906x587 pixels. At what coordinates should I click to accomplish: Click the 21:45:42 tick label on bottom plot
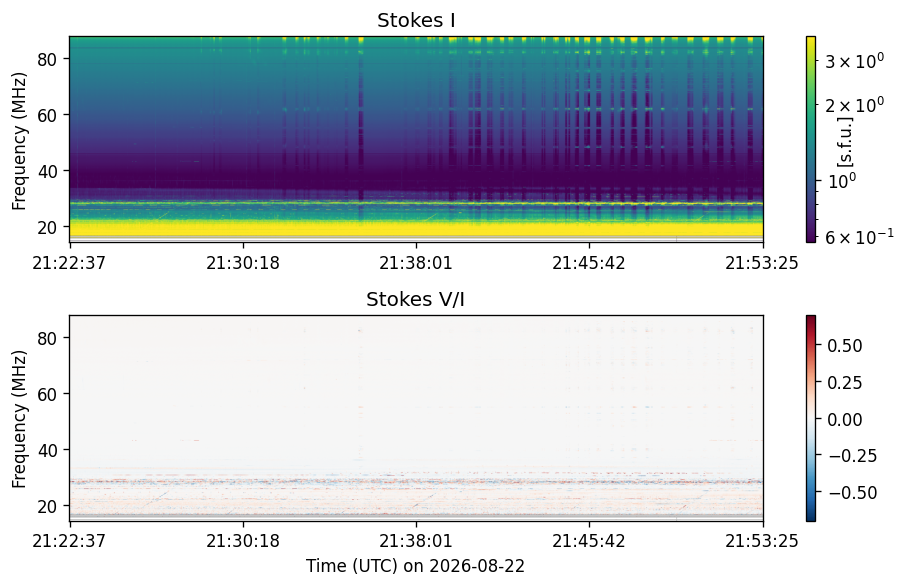point(589,541)
